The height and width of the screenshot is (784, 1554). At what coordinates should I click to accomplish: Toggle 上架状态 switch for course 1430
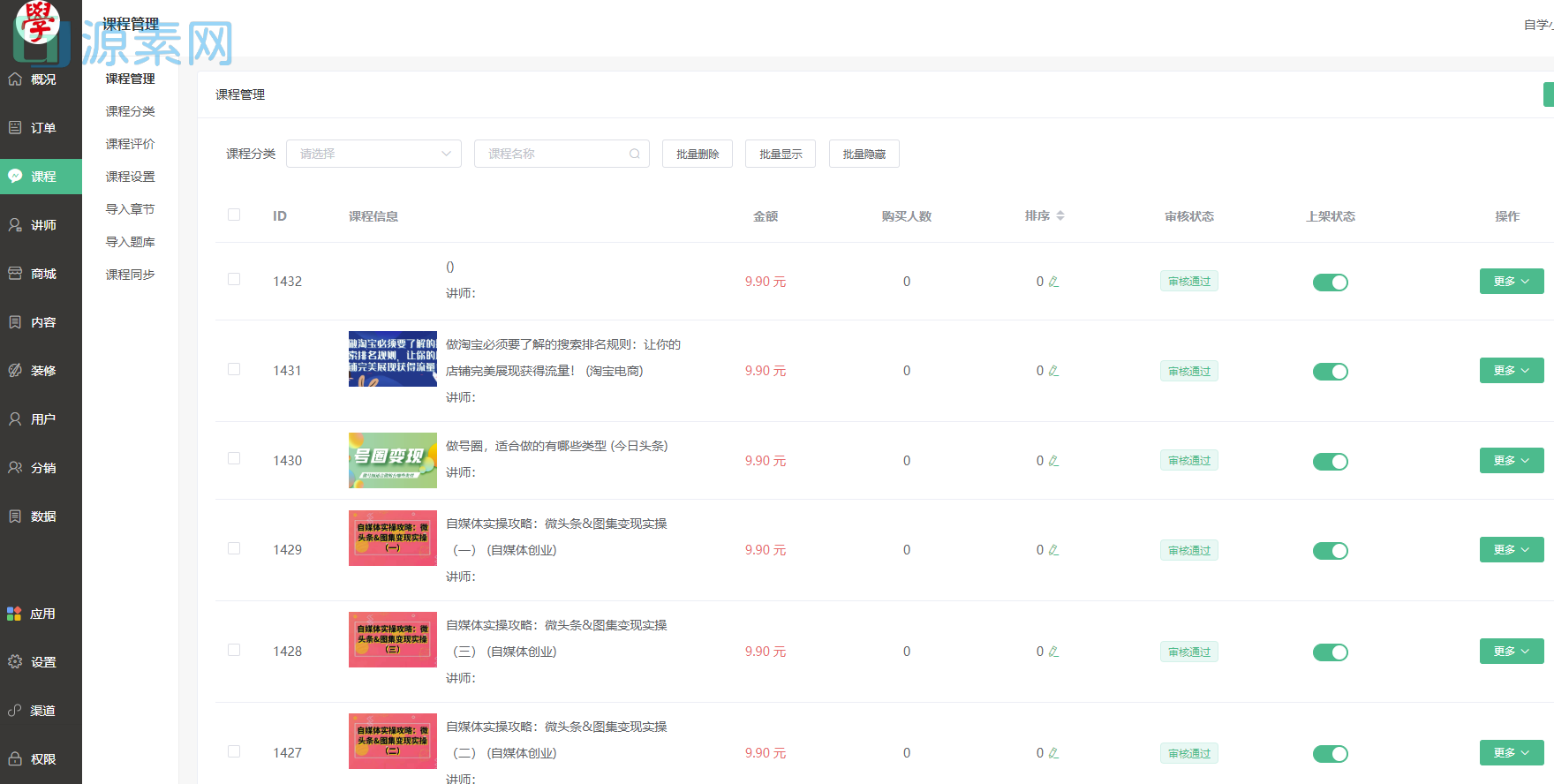coord(1331,462)
